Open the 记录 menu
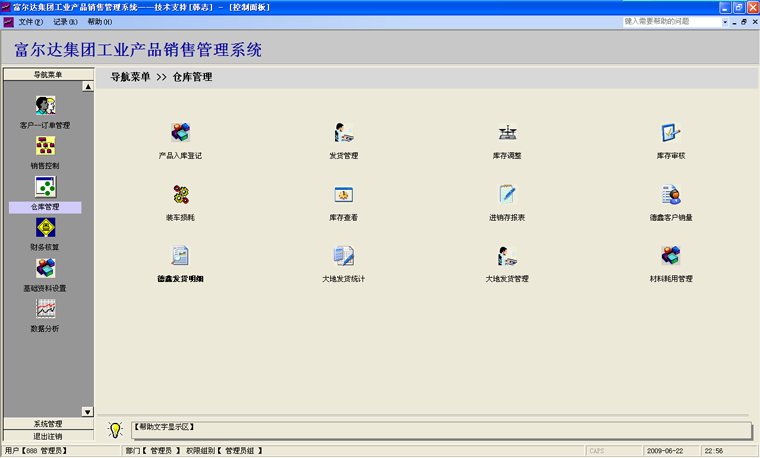 65,22
